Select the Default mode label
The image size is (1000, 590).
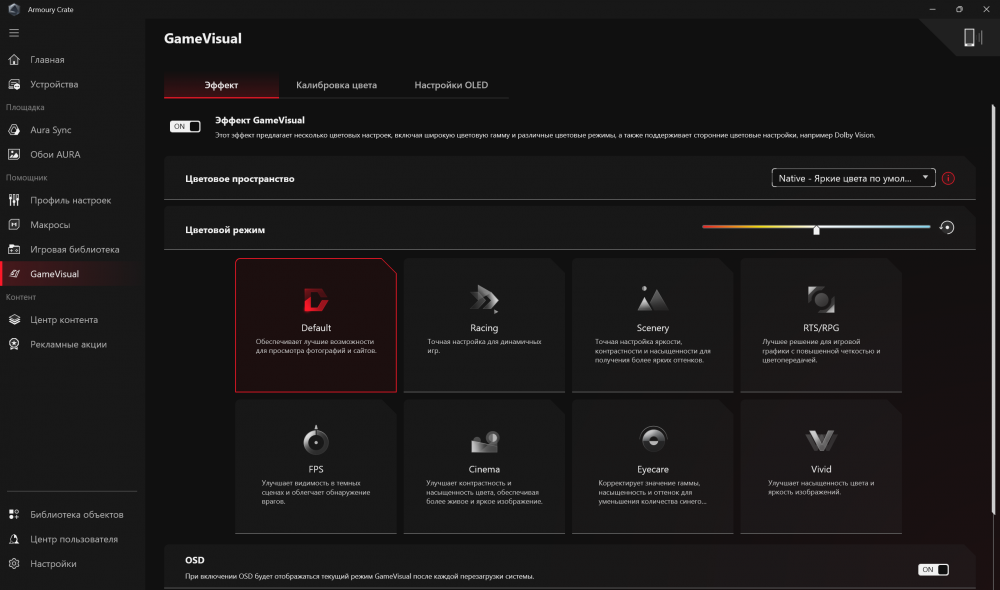(x=316, y=328)
